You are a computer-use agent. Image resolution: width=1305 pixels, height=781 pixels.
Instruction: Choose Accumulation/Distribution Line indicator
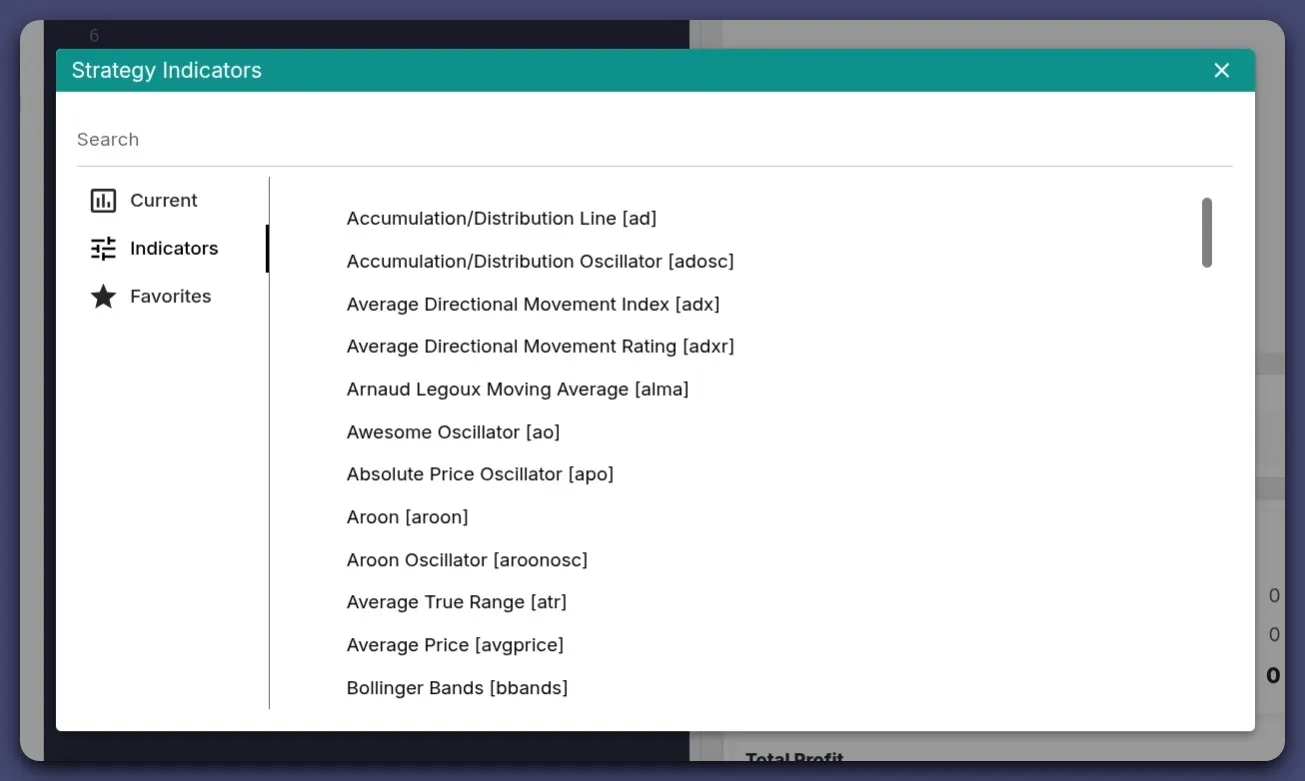(x=501, y=218)
